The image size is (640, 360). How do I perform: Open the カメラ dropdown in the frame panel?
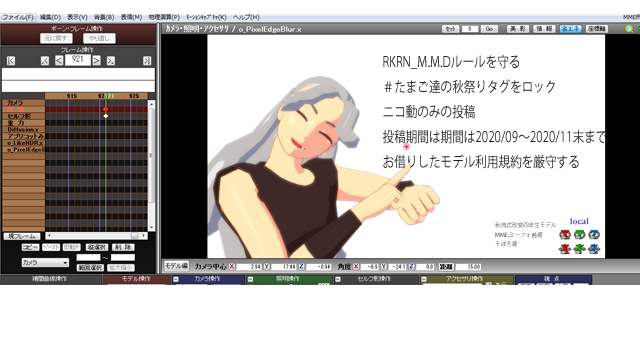(x=45, y=262)
